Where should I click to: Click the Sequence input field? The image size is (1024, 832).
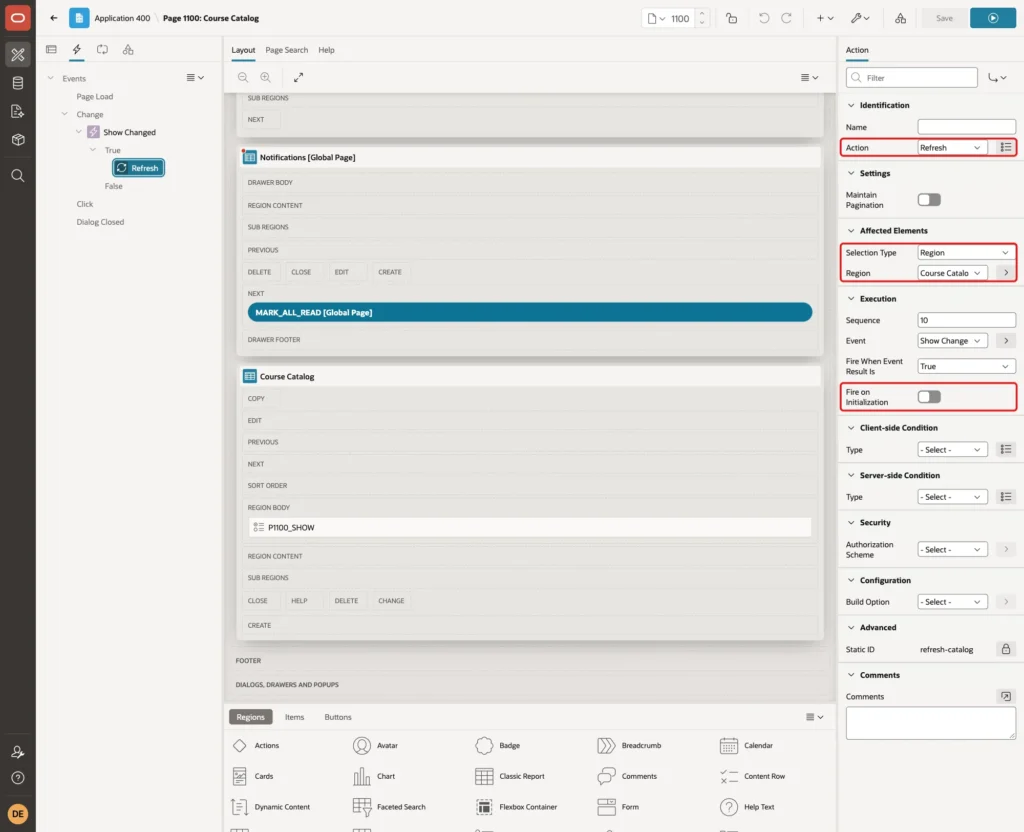(x=966, y=320)
